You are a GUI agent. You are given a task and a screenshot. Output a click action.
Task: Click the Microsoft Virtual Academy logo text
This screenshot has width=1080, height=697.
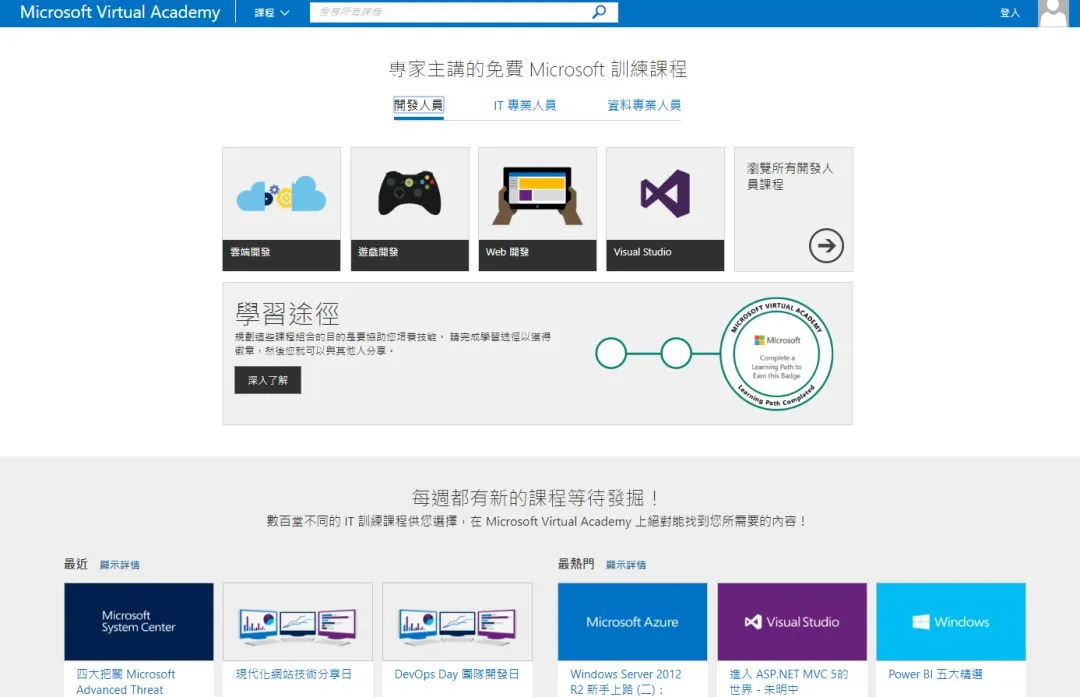tap(120, 12)
